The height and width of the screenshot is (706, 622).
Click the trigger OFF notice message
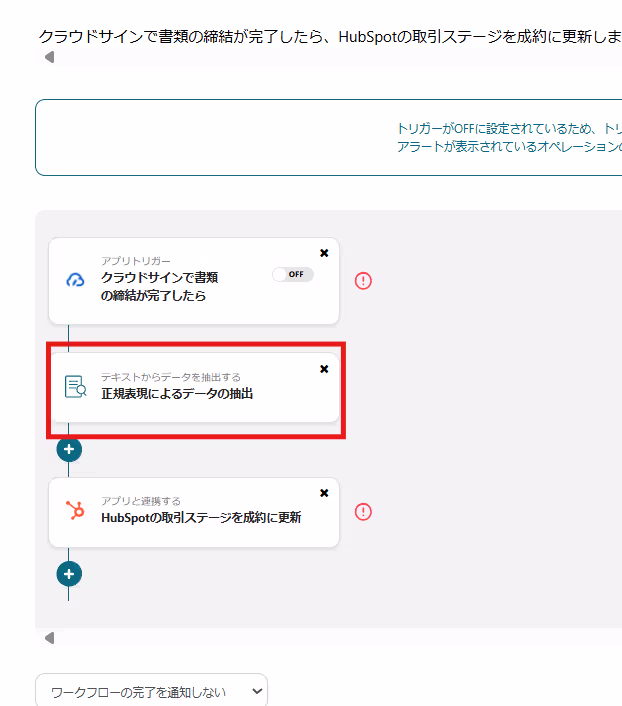pyautogui.click(x=509, y=137)
